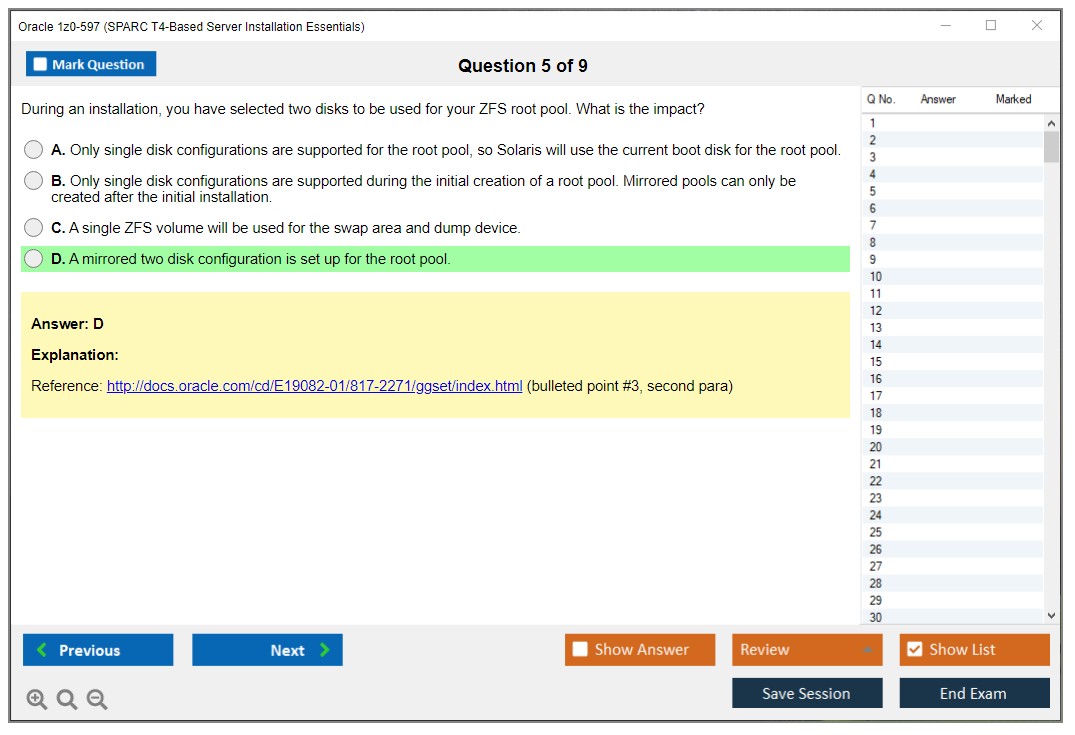
Task: Click the scrollbar up arrow in question list
Action: (1051, 122)
